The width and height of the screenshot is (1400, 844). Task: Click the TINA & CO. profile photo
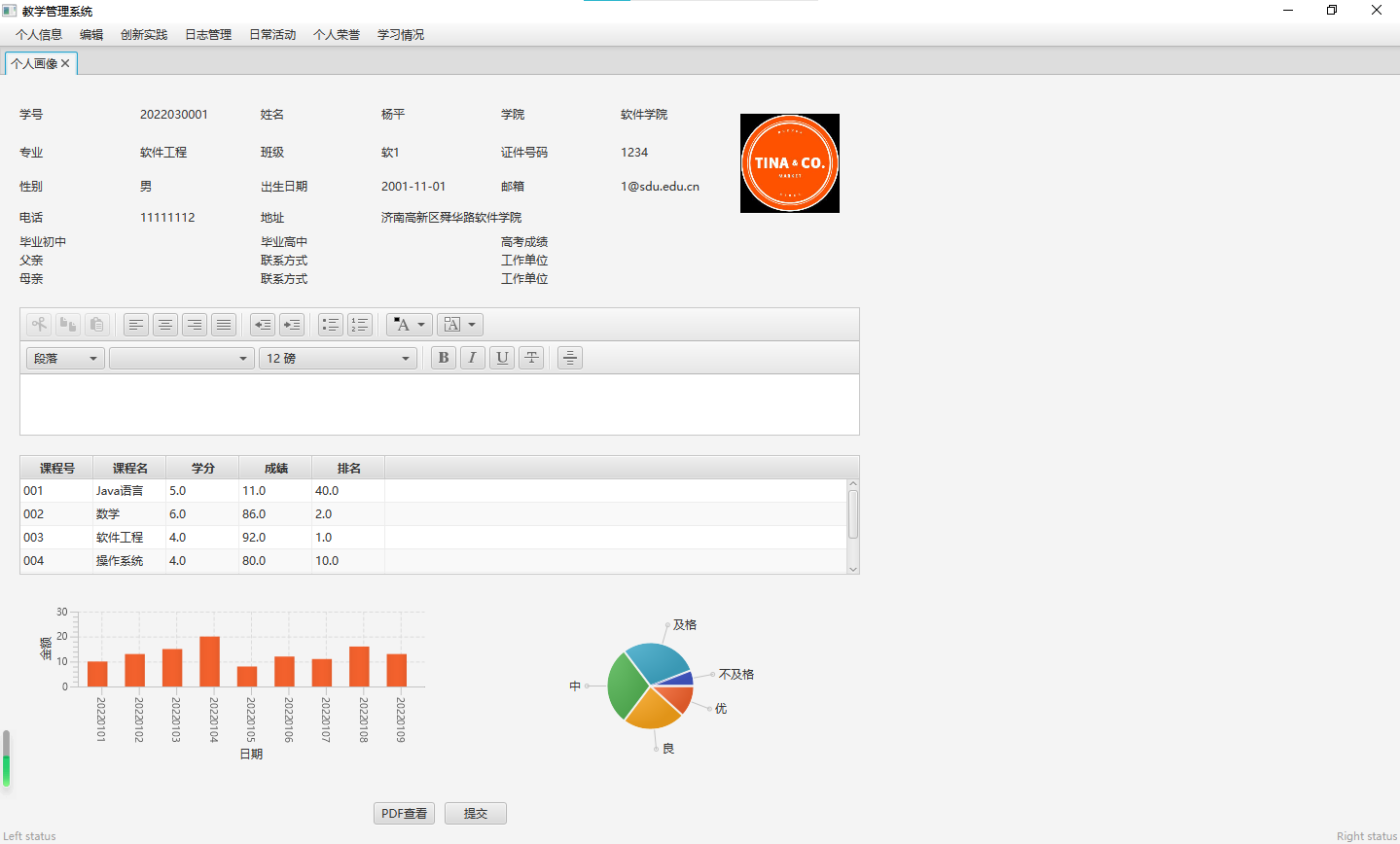click(x=790, y=163)
